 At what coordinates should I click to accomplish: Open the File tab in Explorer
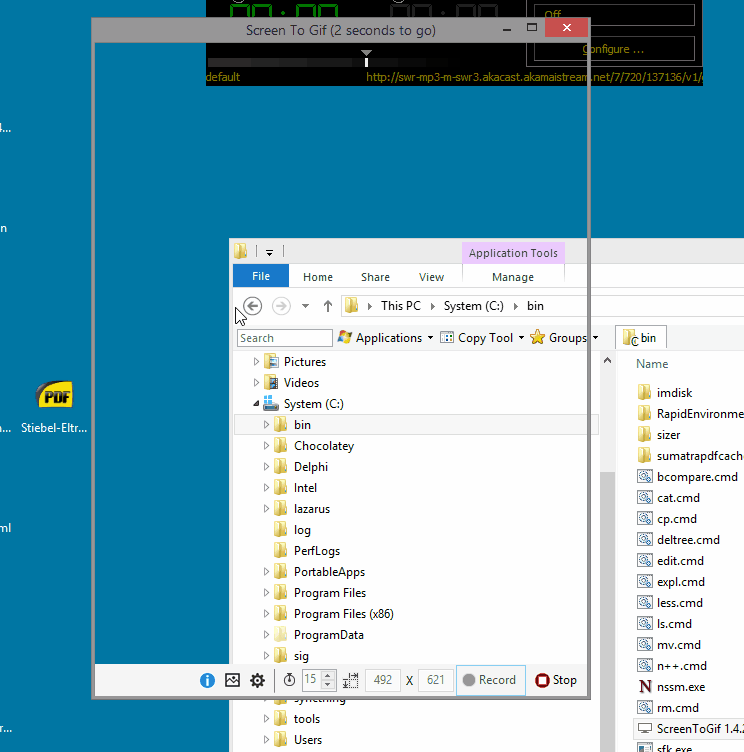(x=261, y=276)
